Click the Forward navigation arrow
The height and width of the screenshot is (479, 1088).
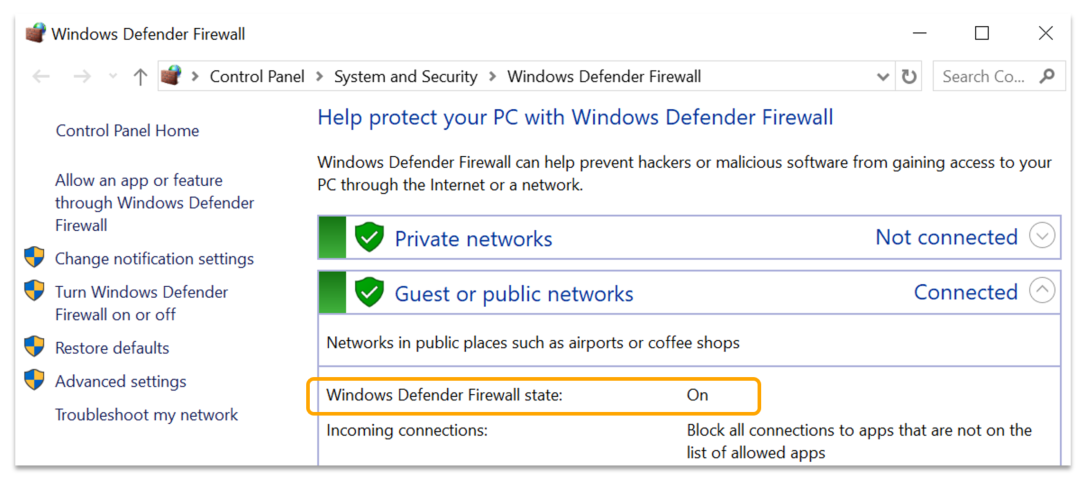click(x=82, y=77)
